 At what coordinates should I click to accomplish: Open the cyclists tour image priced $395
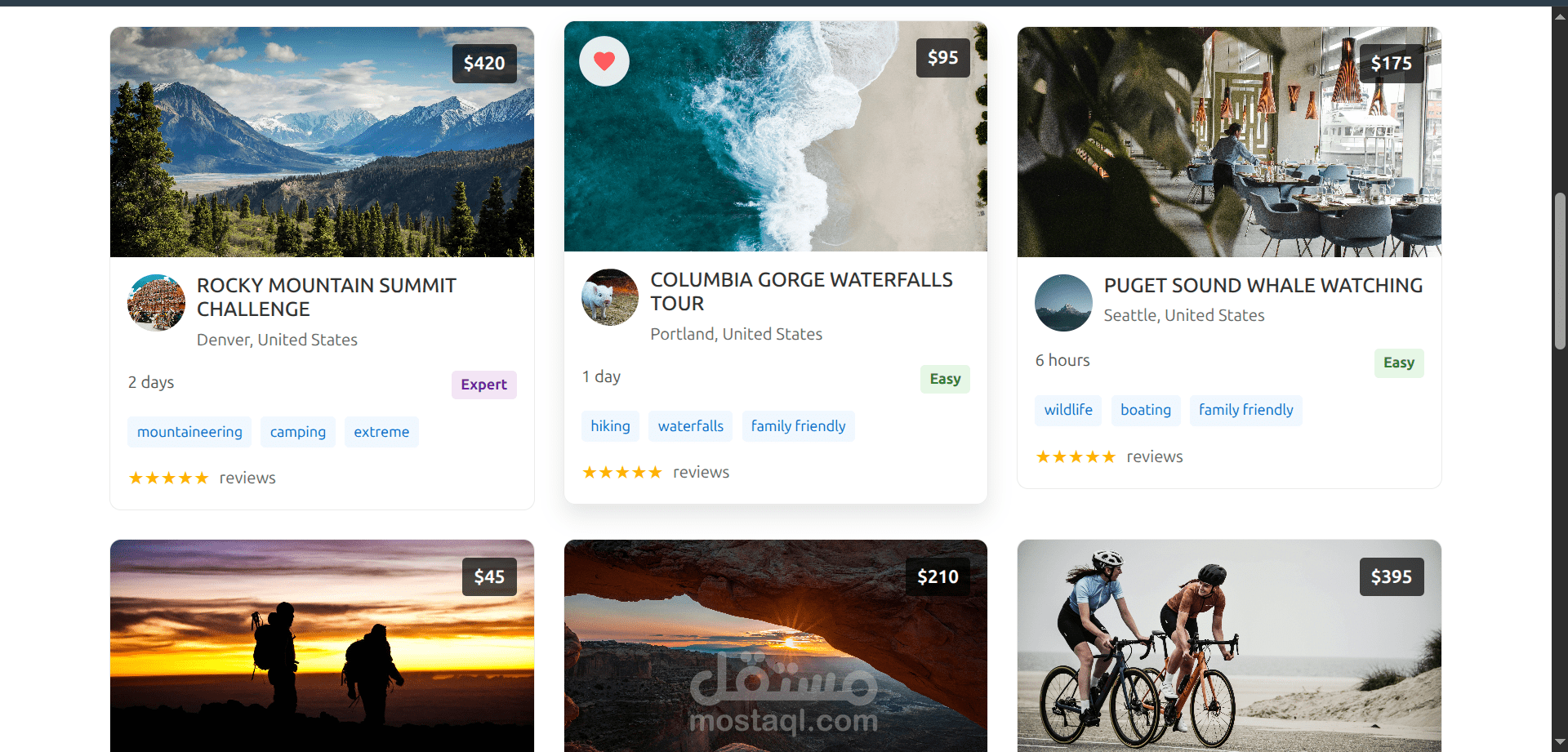tap(1229, 645)
